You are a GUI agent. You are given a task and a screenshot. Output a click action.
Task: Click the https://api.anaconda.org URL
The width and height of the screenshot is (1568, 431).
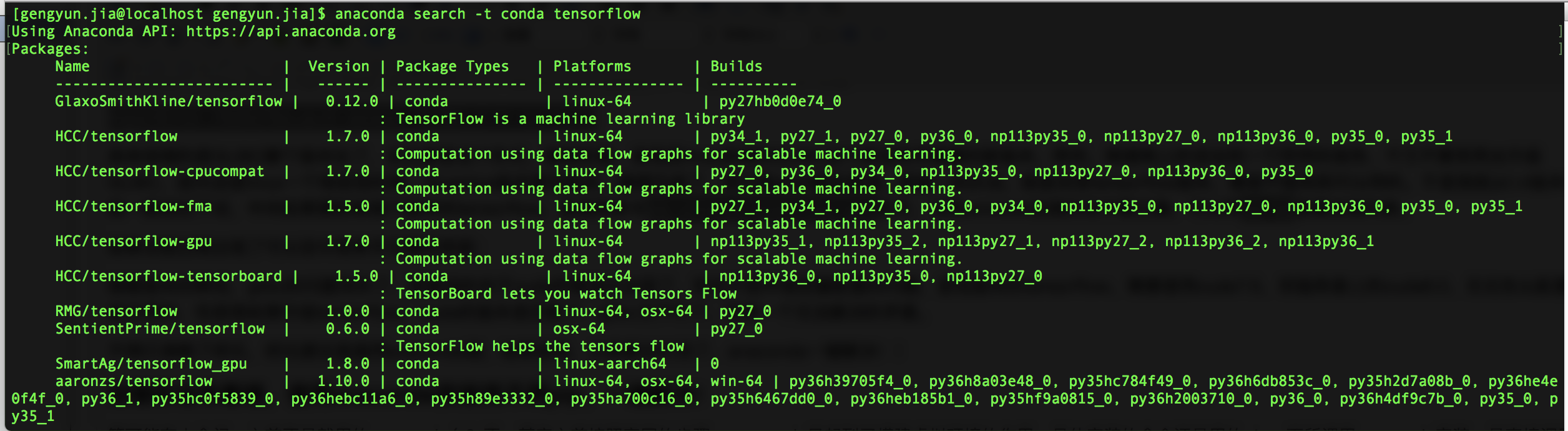[291, 31]
